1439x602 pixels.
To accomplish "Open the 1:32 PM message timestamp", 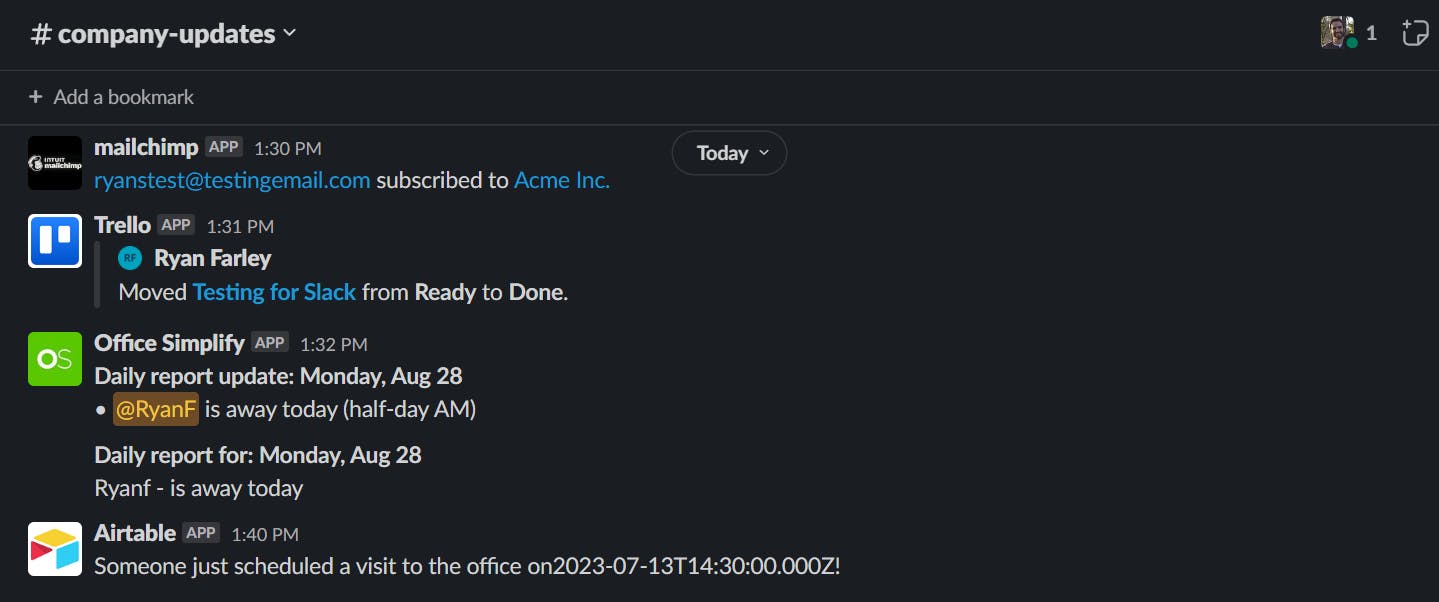I will tap(334, 344).
